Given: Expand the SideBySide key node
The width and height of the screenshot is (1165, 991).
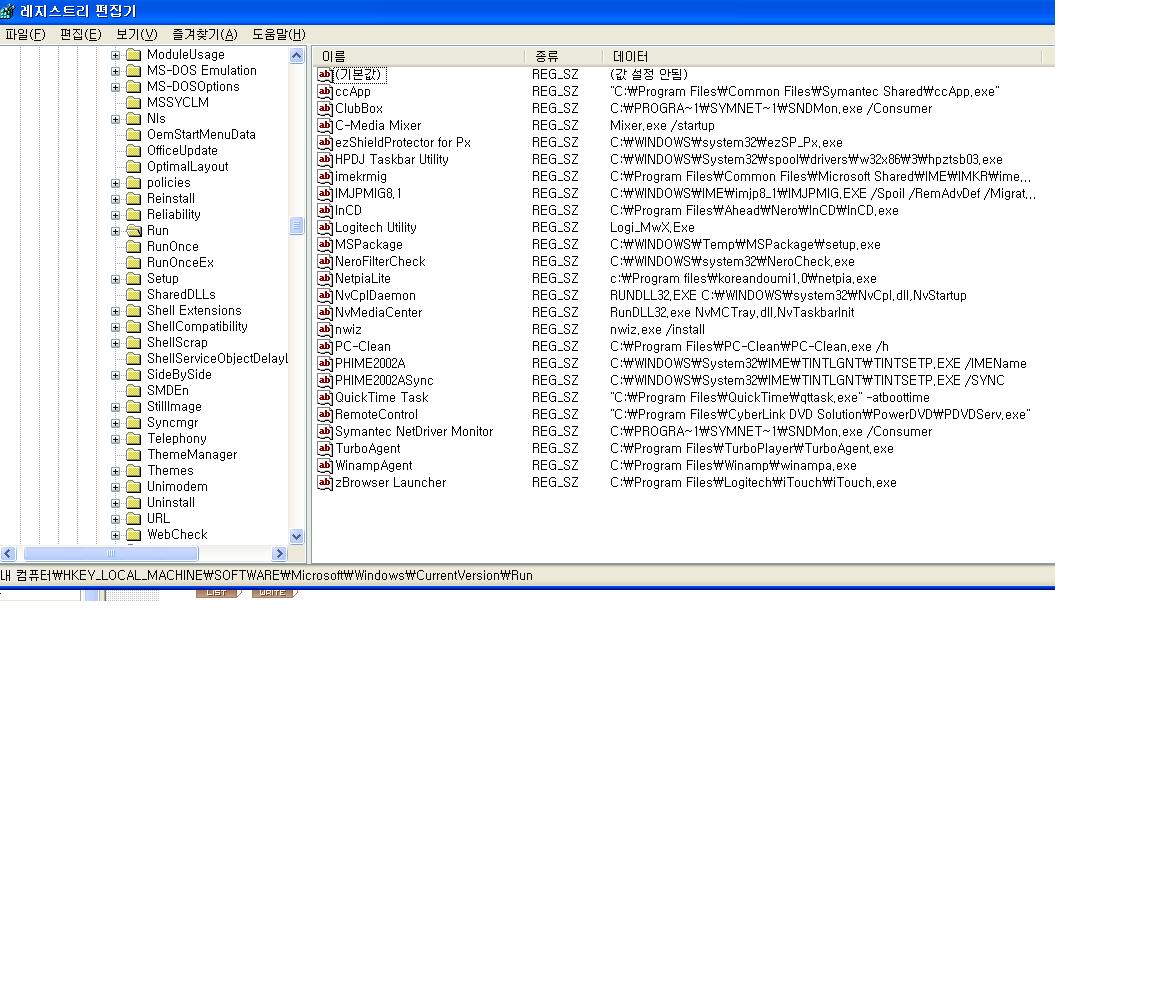Looking at the screenshot, I should [115, 375].
